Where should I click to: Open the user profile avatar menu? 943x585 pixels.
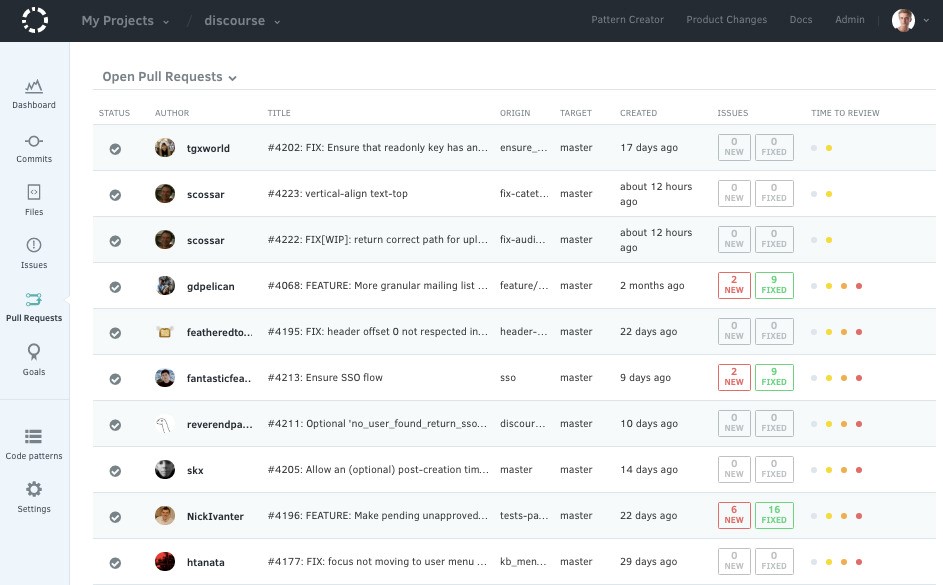903,20
